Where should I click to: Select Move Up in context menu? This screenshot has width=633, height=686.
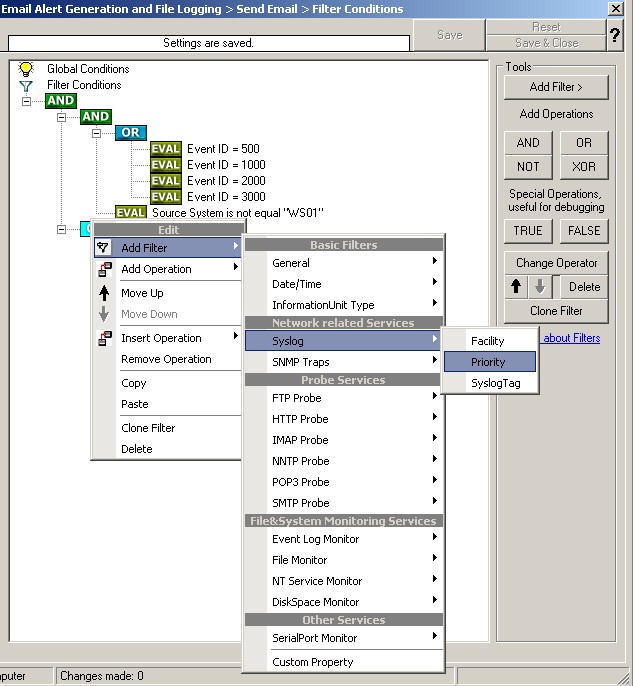point(168,293)
